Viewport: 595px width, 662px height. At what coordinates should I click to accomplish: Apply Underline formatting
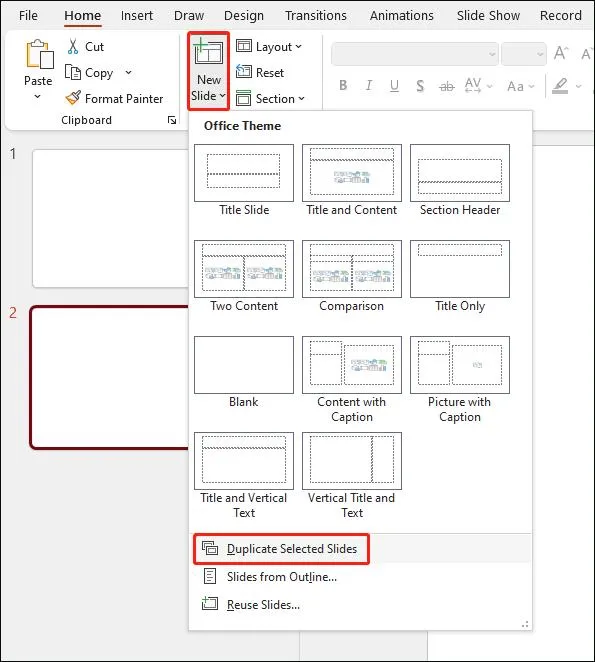pyautogui.click(x=394, y=86)
